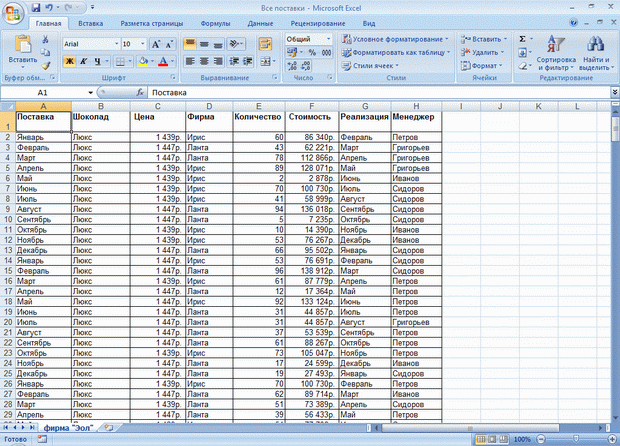Toggle wrap text
This screenshot has width=620, height=446.
click(x=265, y=44)
